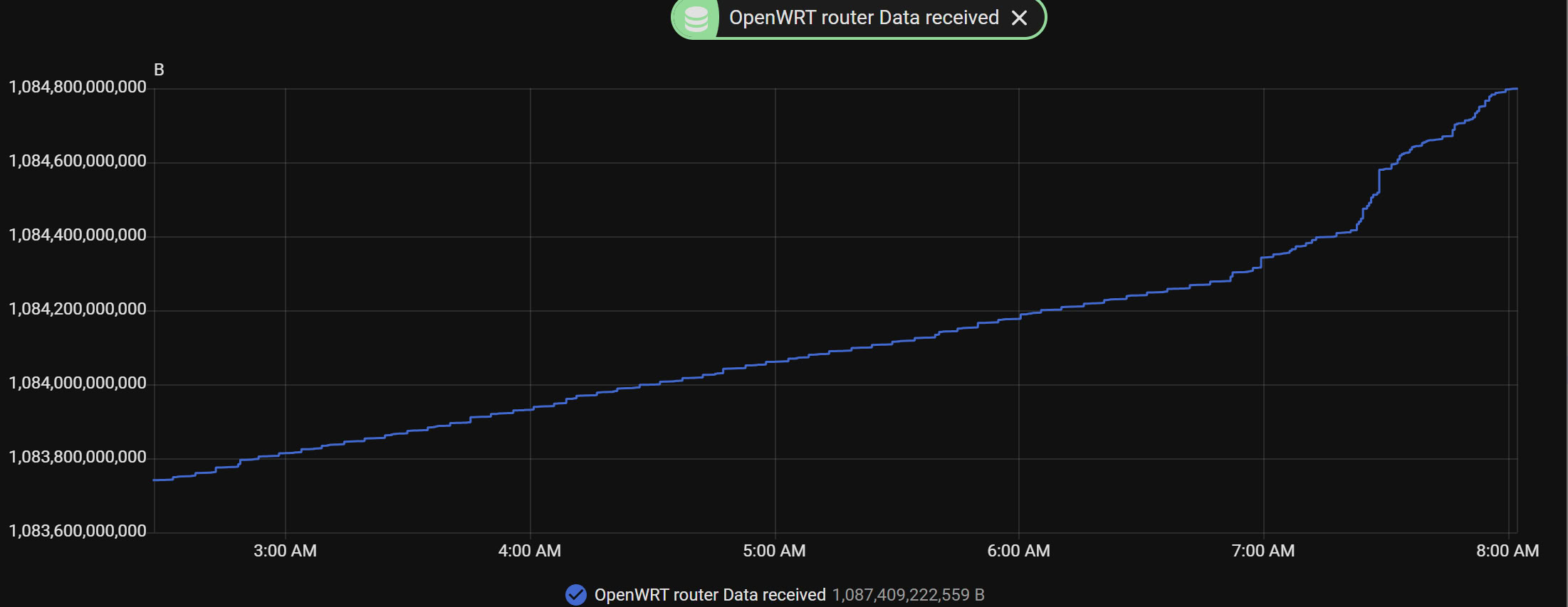The image size is (1568, 607).
Task: Click the 1,084,000,000,000 y-axis label
Action: [x=78, y=383]
